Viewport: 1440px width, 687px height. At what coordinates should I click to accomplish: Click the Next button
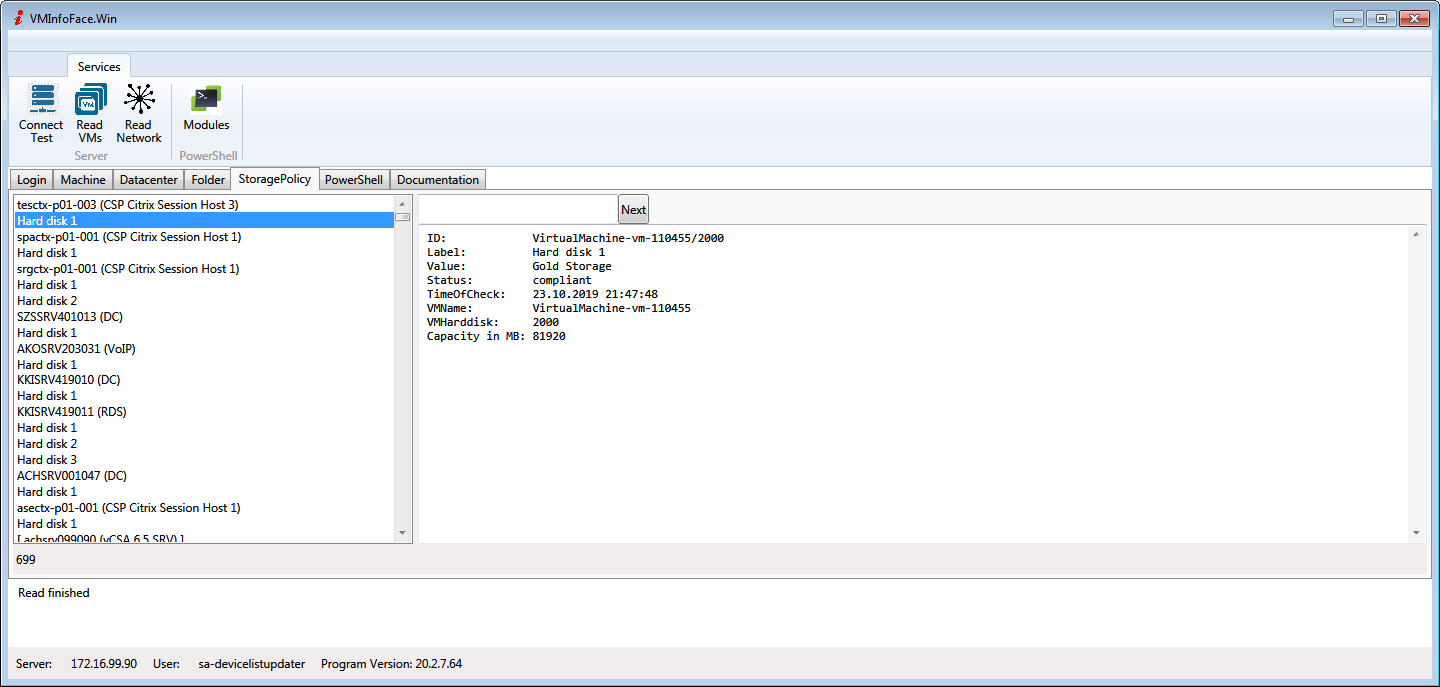[633, 209]
